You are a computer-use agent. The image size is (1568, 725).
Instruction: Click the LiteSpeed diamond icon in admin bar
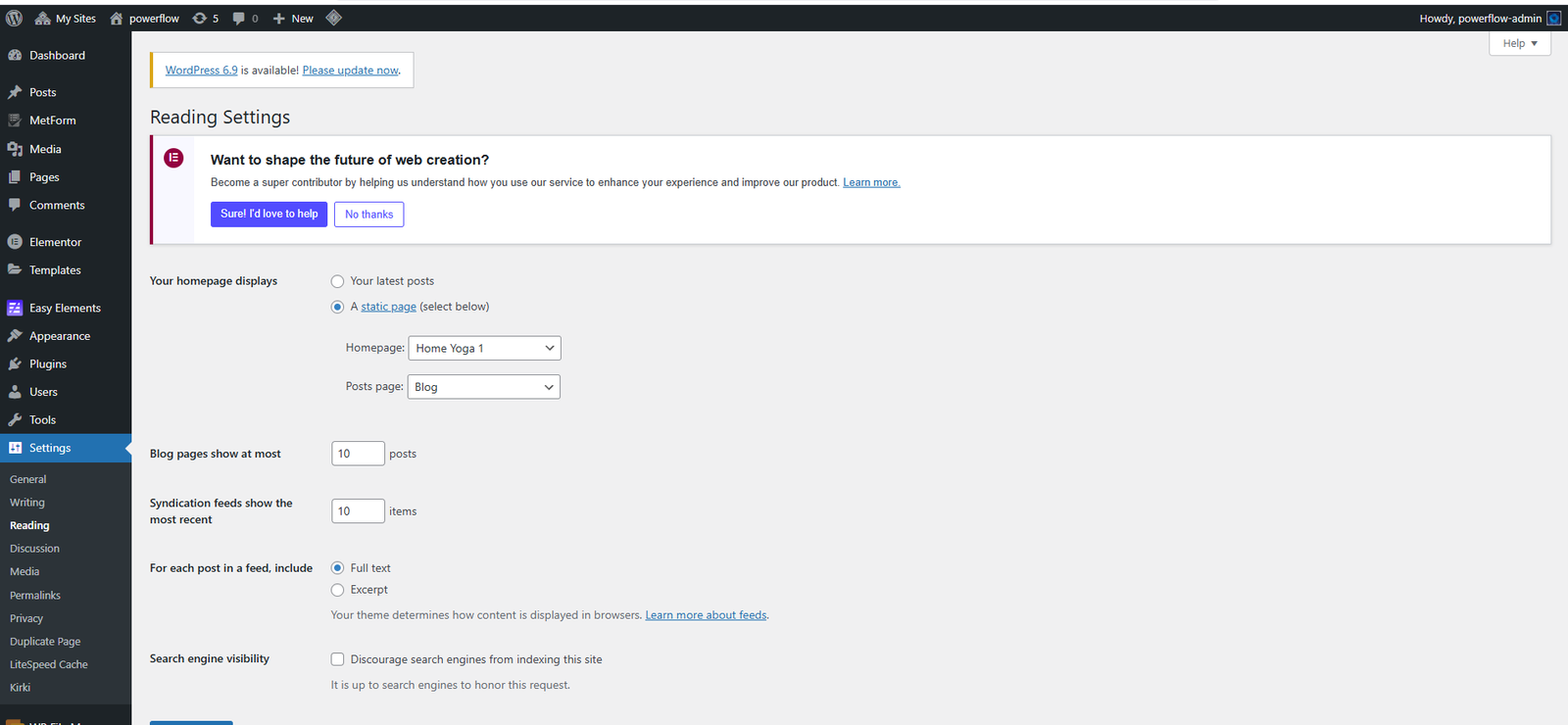333,18
